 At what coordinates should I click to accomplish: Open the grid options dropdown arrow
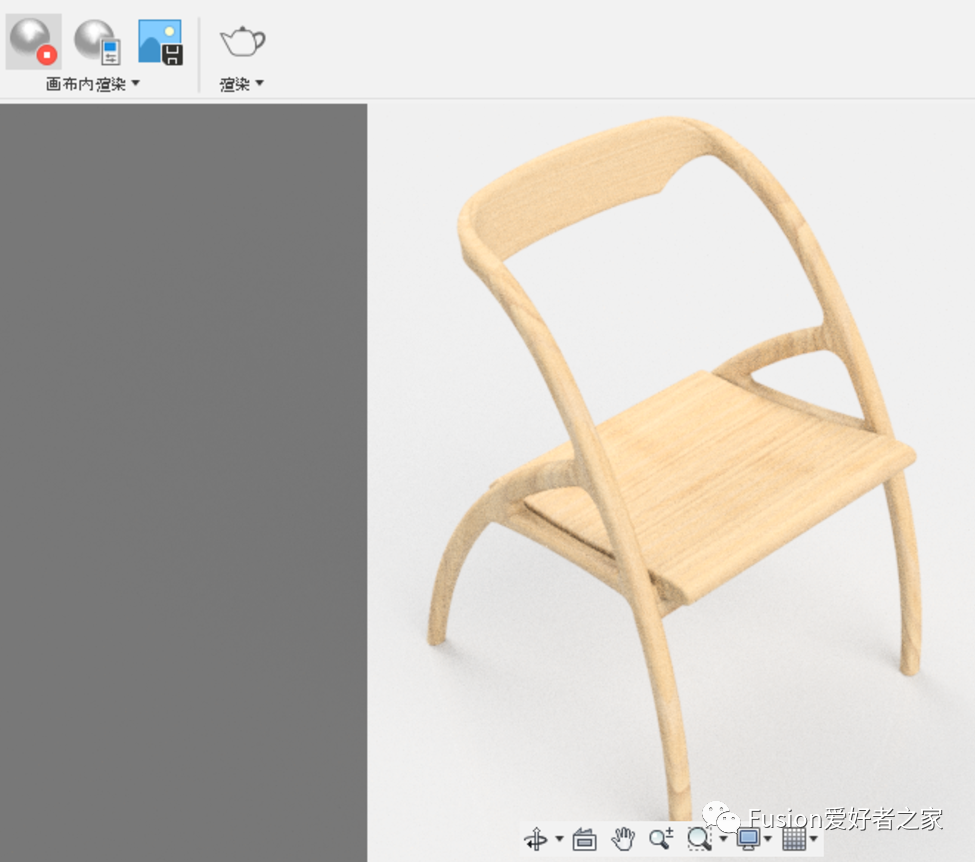coord(814,839)
